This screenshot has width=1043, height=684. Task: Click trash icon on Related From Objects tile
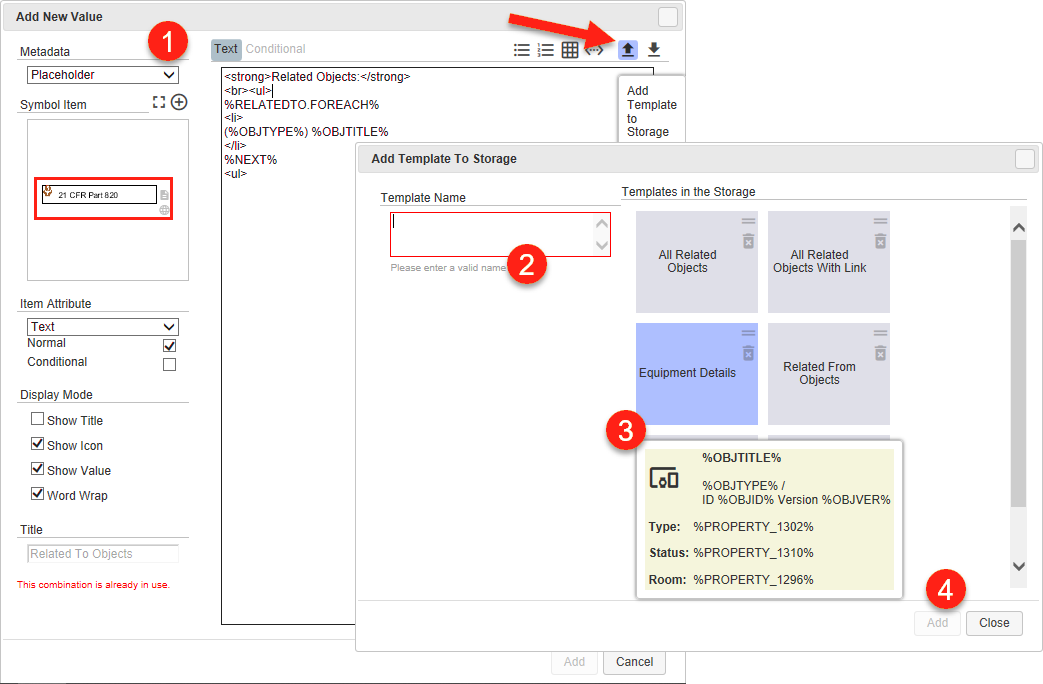(x=880, y=352)
